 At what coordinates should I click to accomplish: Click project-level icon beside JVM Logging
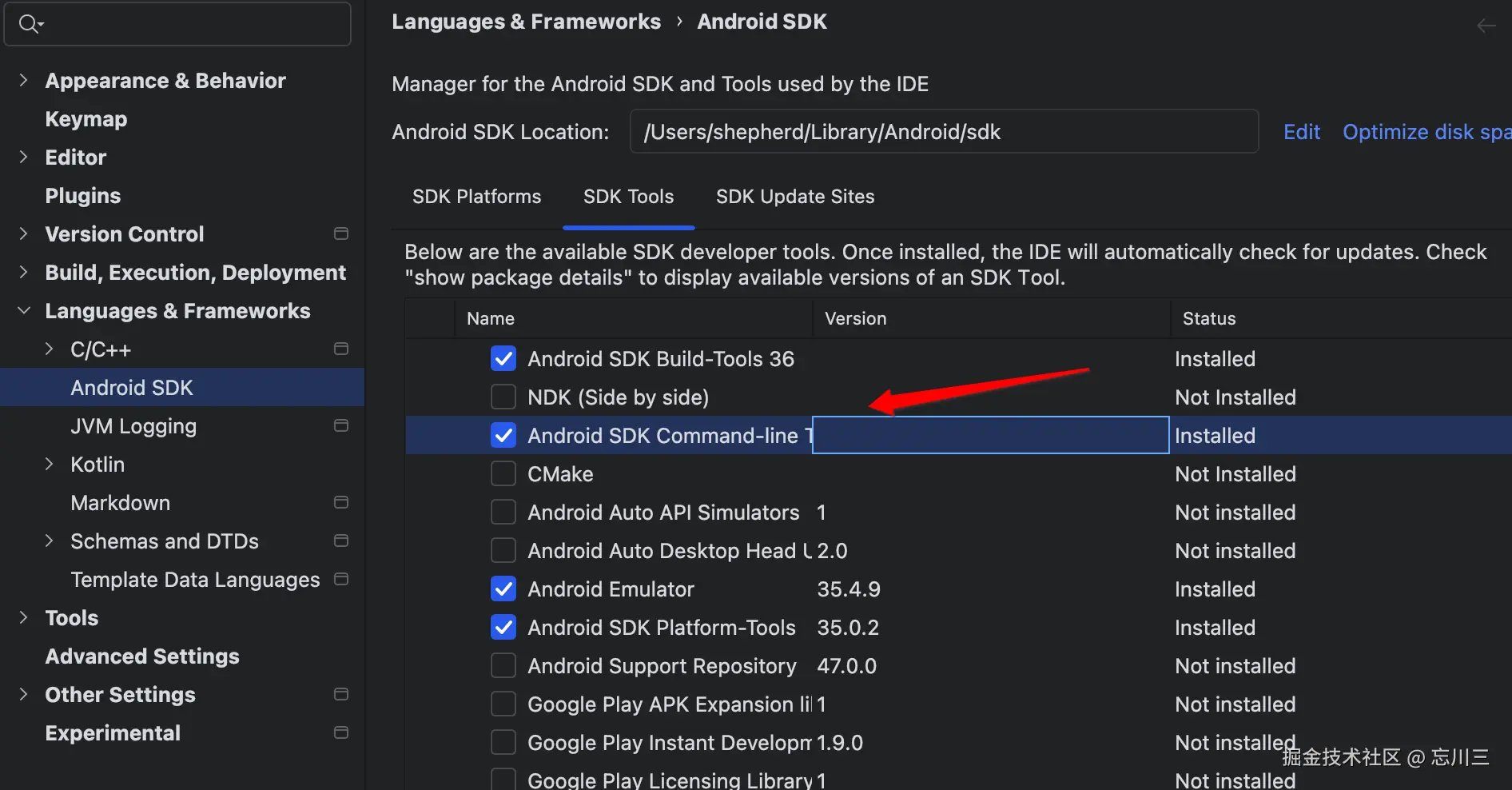341,425
